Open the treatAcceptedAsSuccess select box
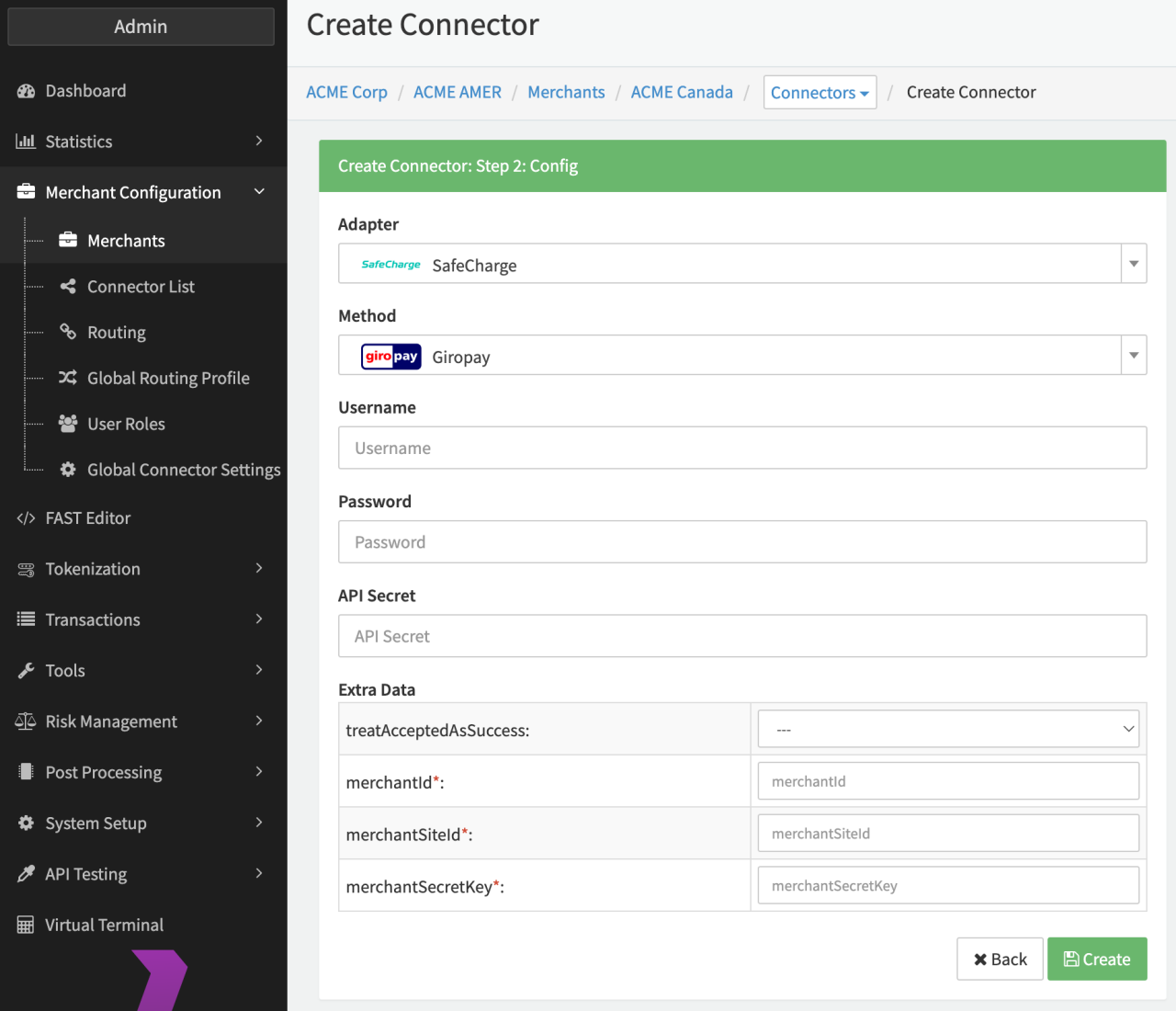The image size is (1176, 1011). click(948, 729)
